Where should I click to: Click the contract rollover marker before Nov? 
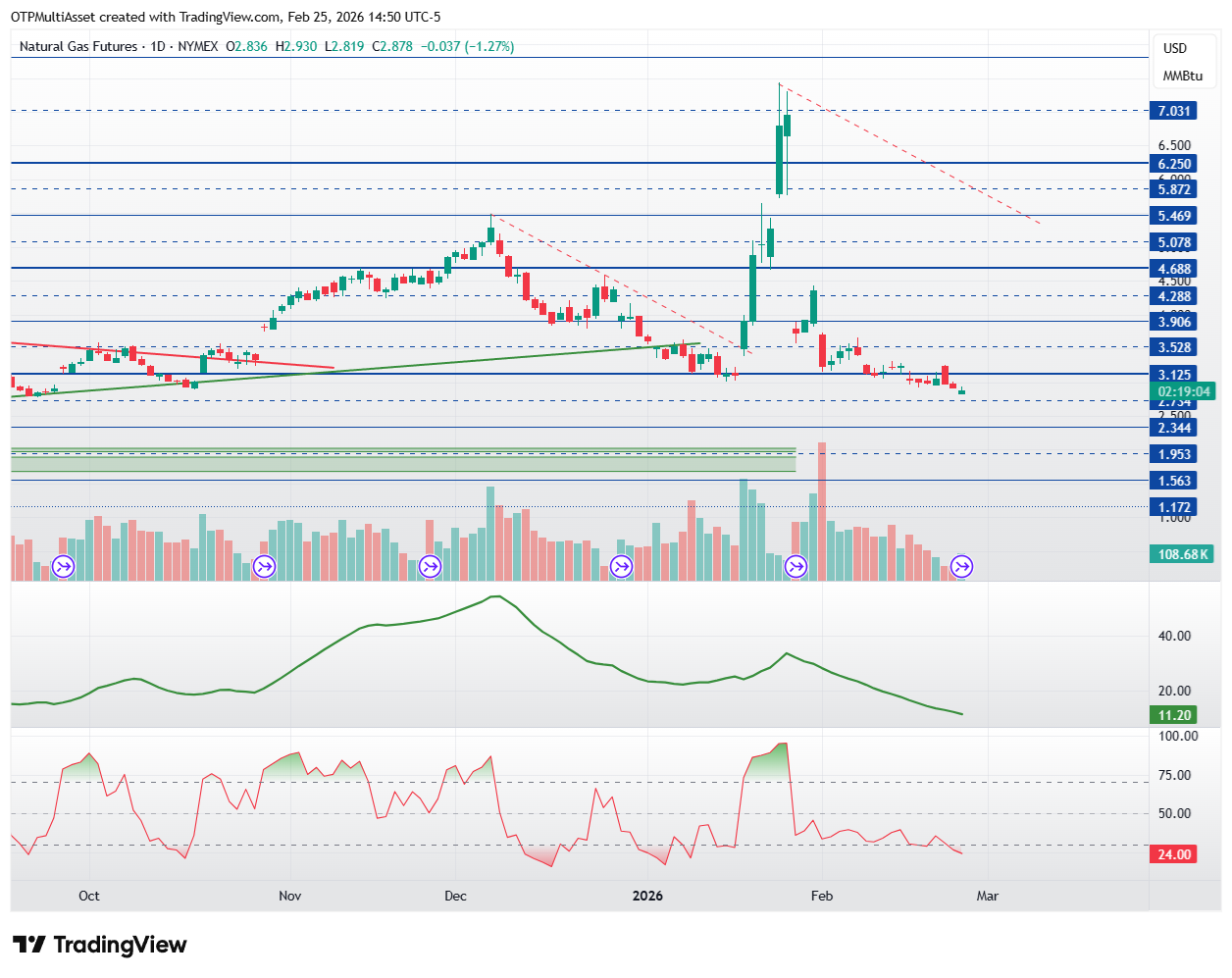(264, 566)
